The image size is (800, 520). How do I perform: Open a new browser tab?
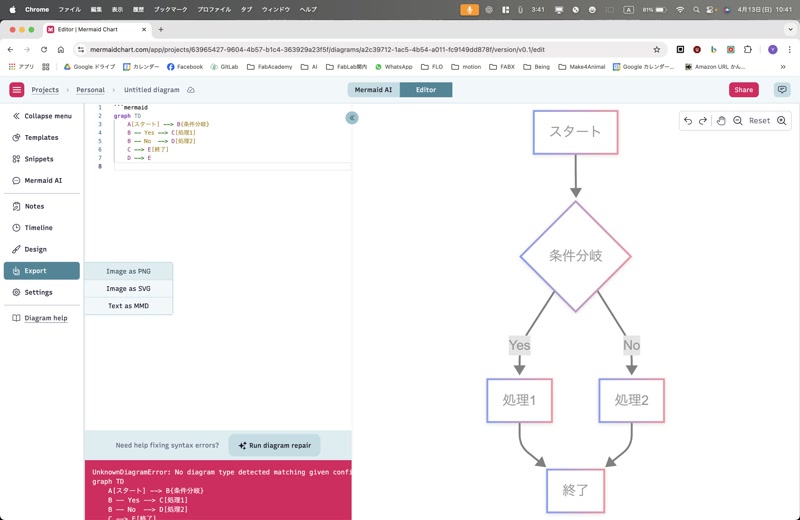pos(161,30)
